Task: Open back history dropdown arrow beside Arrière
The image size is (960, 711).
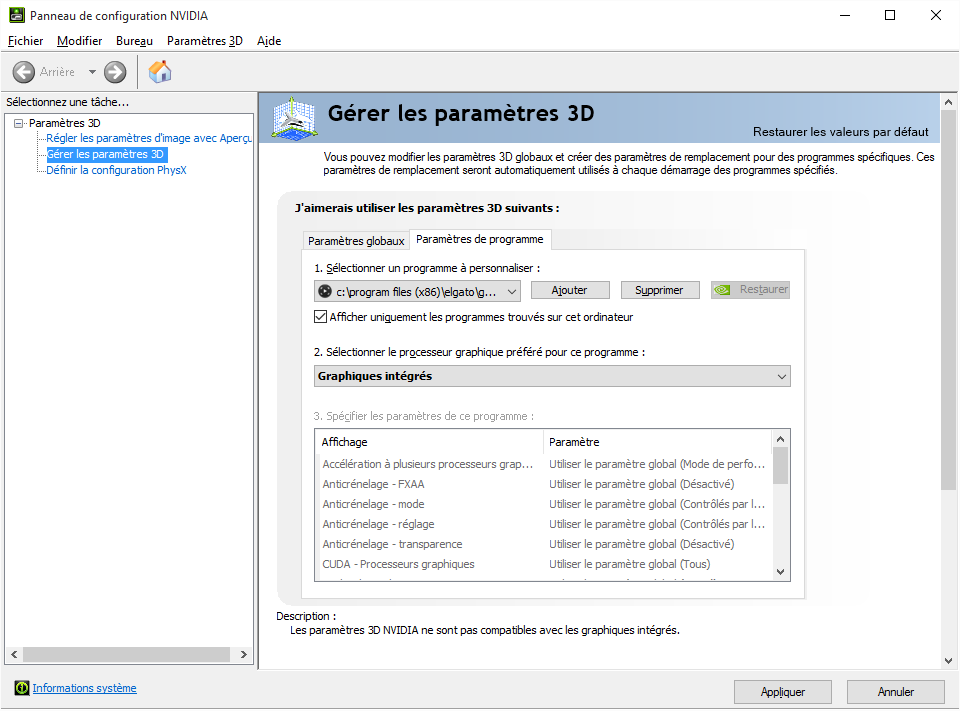Action: coord(92,72)
